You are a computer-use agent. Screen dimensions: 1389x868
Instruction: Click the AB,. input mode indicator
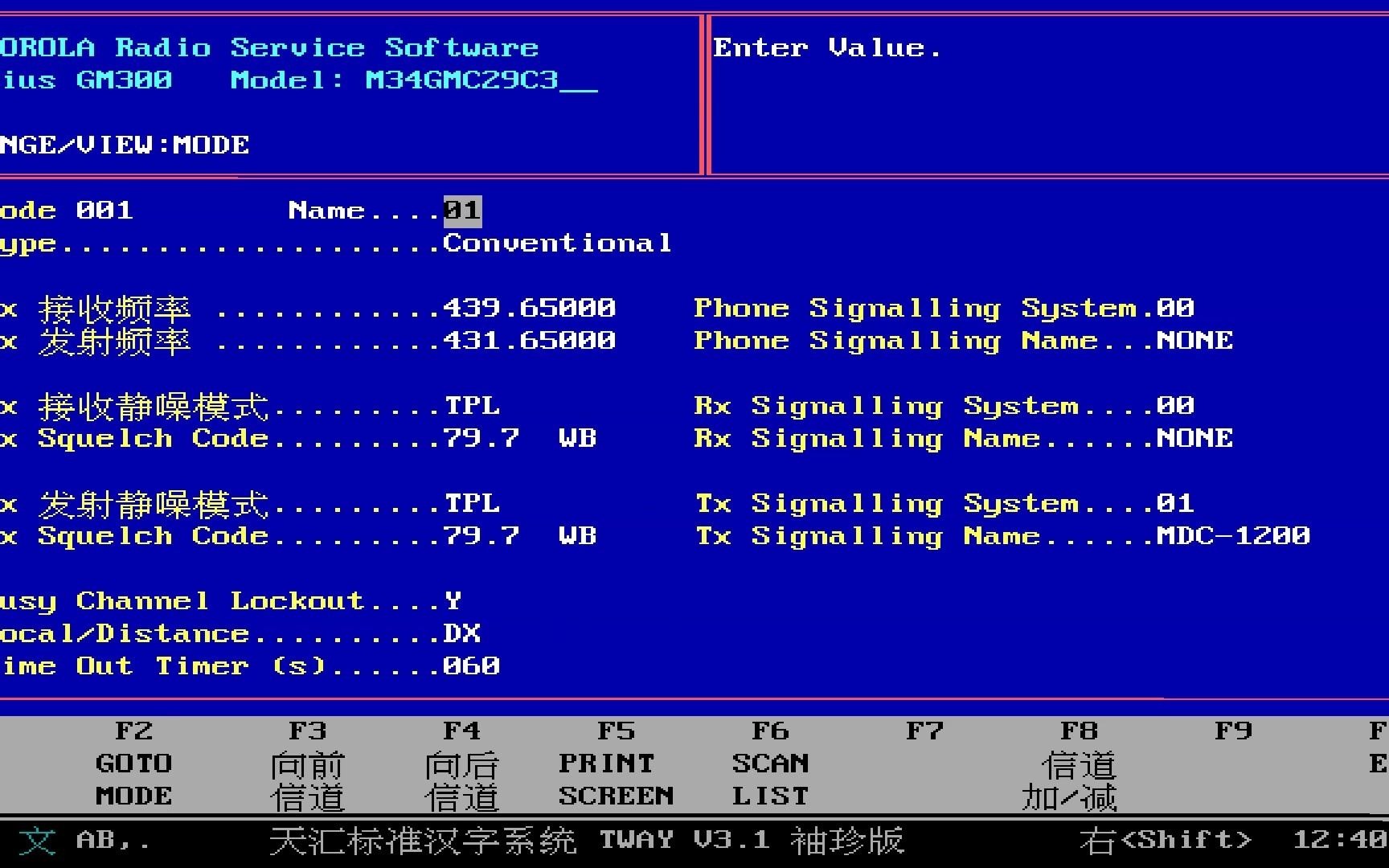point(113,841)
